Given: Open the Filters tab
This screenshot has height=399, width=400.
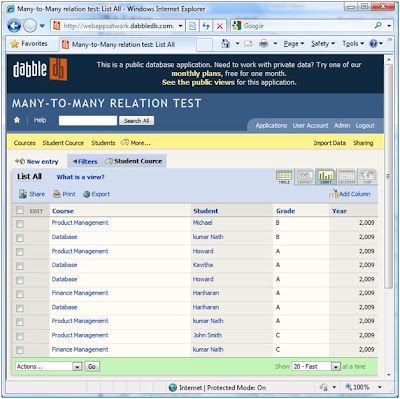Looking at the screenshot, I should pos(85,161).
